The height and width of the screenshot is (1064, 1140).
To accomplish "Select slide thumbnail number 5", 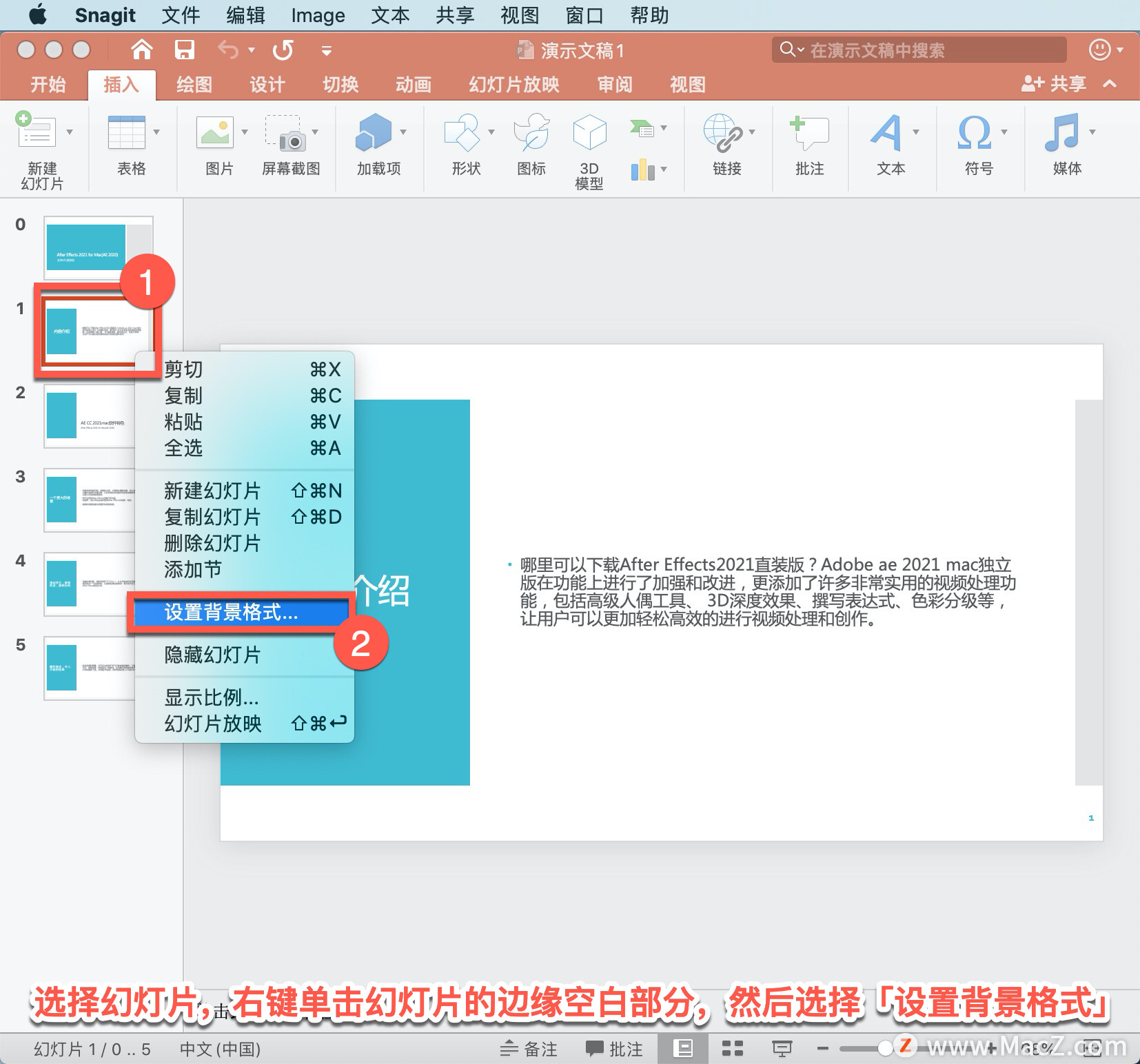I will click(x=90, y=668).
